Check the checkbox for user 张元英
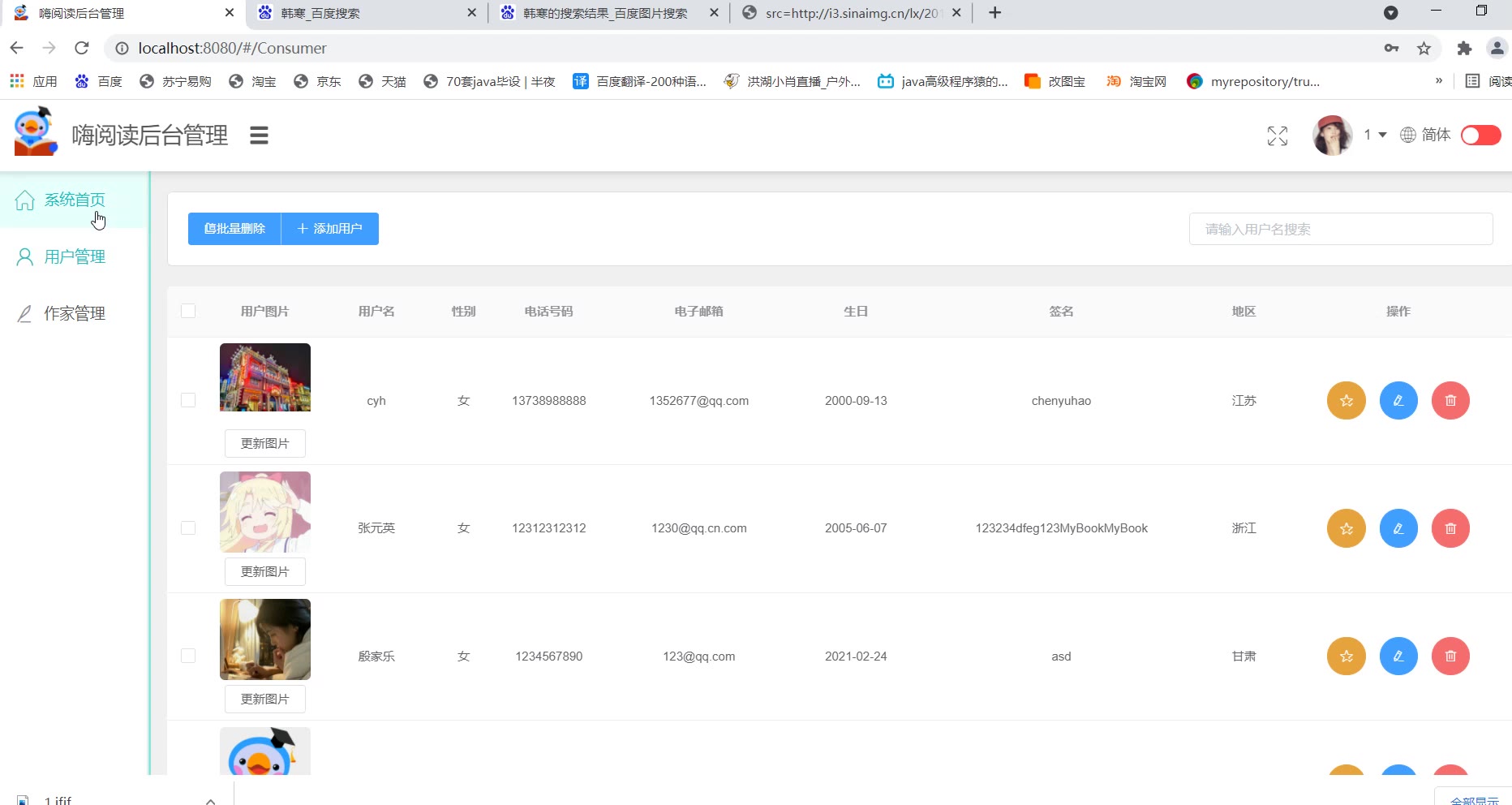This screenshot has height=805, width=1512. 188,527
